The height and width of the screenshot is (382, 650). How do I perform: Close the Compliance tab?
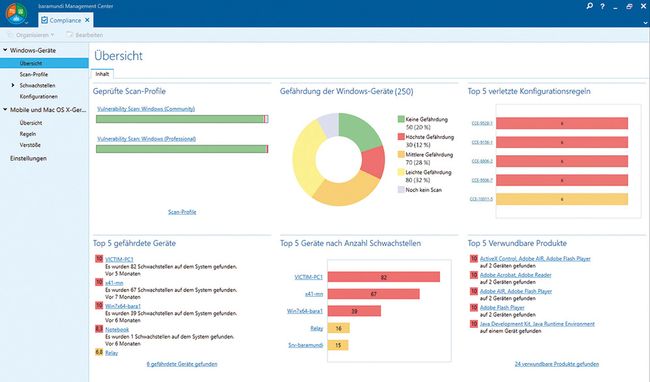(x=87, y=20)
